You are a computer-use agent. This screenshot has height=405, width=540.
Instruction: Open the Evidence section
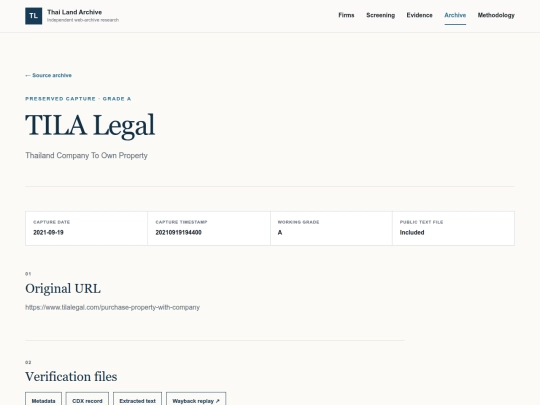(419, 15)
